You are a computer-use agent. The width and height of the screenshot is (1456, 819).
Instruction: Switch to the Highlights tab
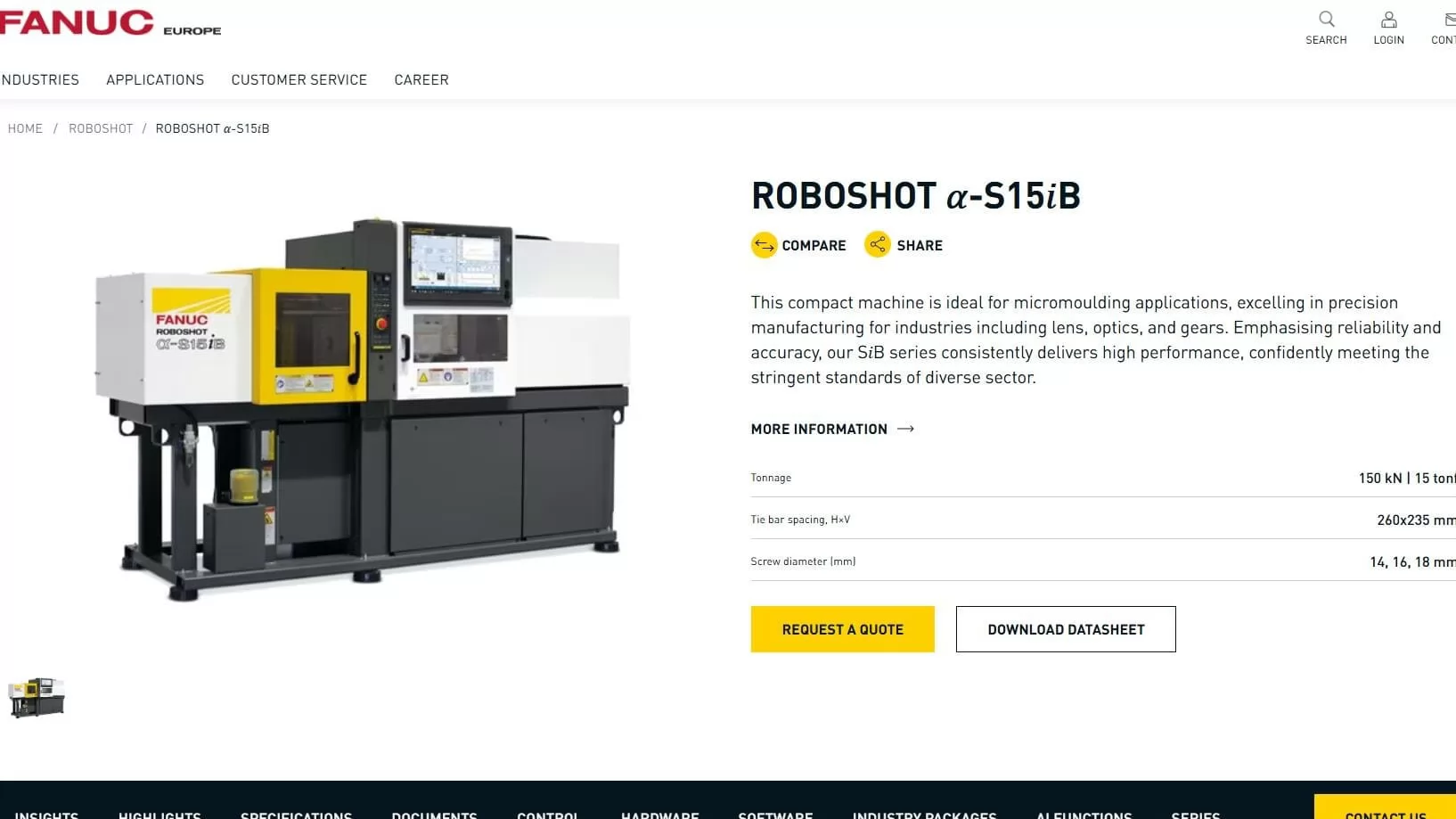coord(160,815)
